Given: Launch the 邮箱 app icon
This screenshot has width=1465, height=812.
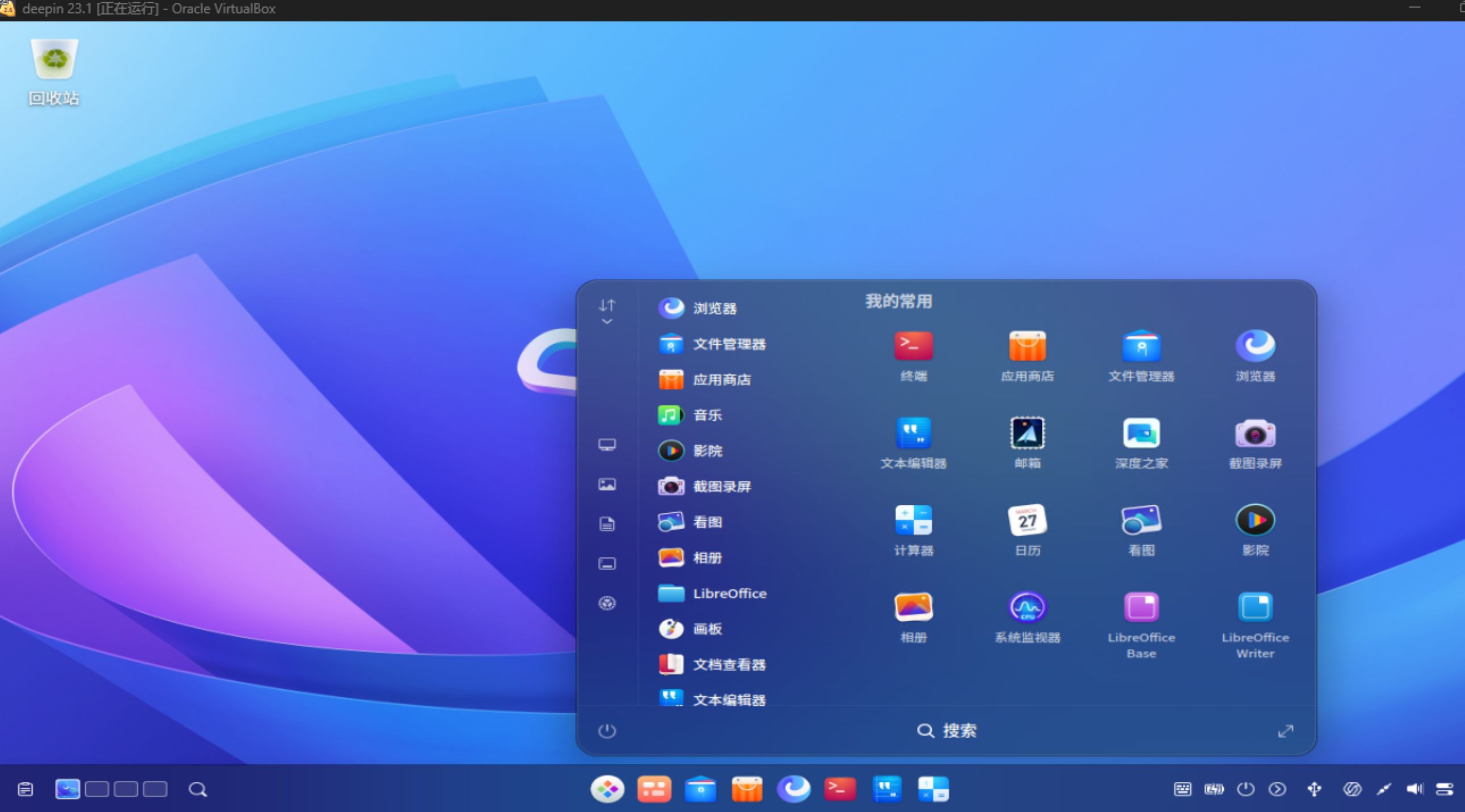Looking at the screenshot, I should point(1027,434).
